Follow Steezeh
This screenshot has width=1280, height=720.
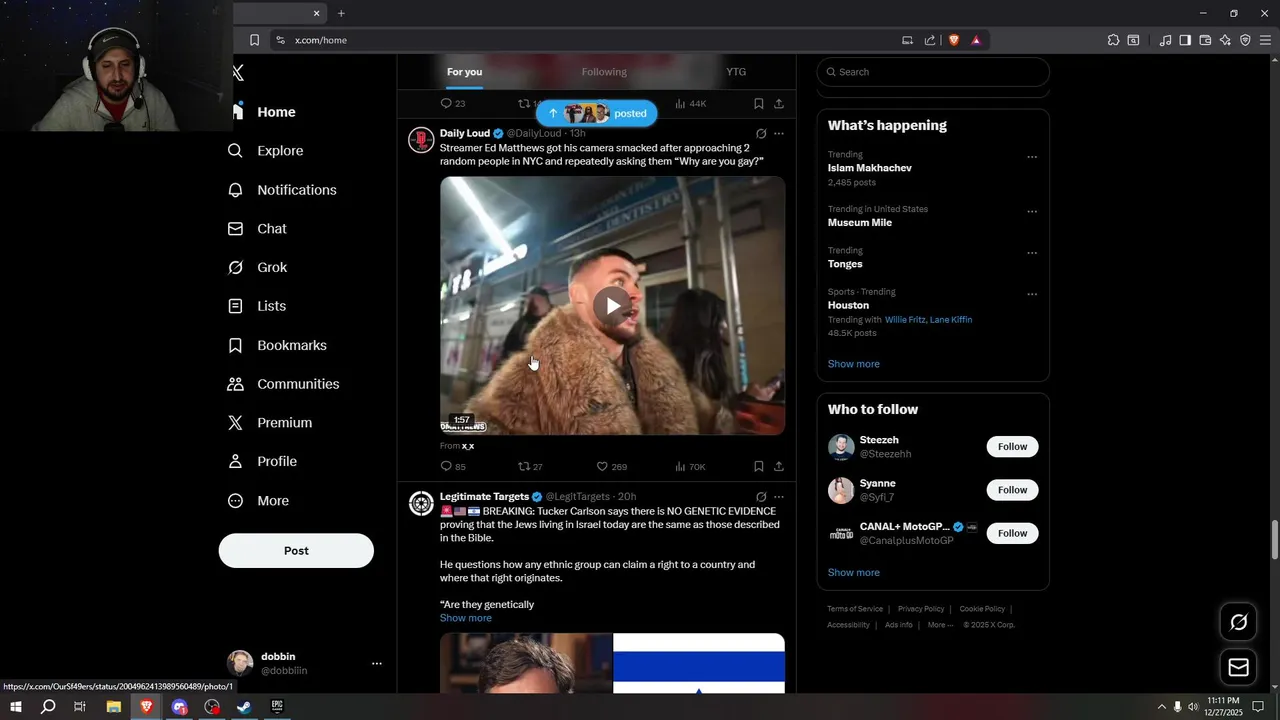tap(1012, 447)
